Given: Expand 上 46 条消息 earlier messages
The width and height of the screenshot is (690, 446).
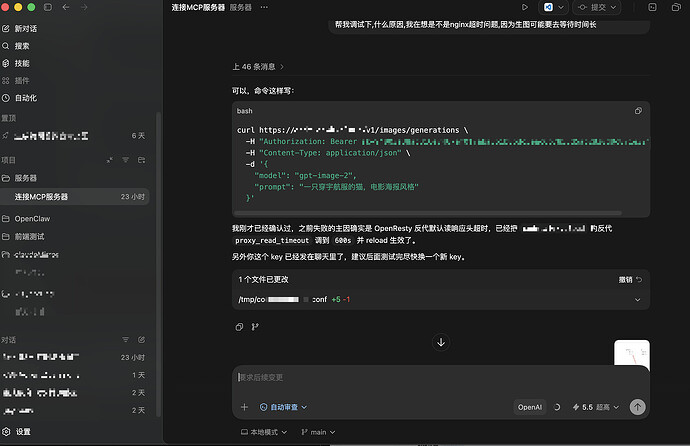Looking at the screenshot, I should pyautogui.click(x=258, y=67).
